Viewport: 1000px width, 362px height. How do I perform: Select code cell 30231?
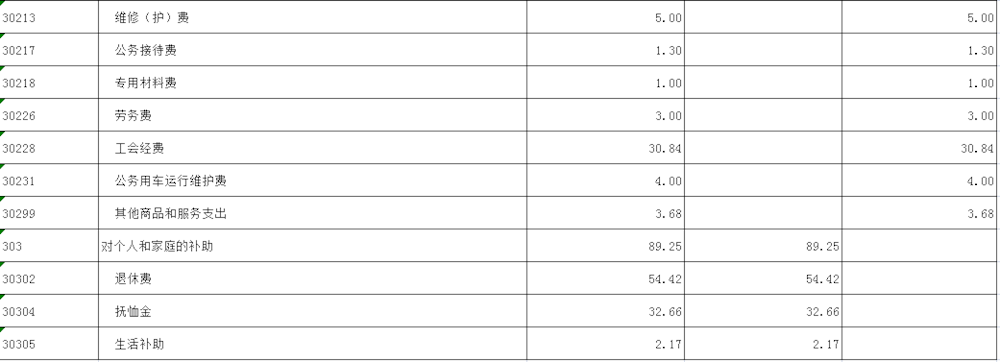[49, 181]
